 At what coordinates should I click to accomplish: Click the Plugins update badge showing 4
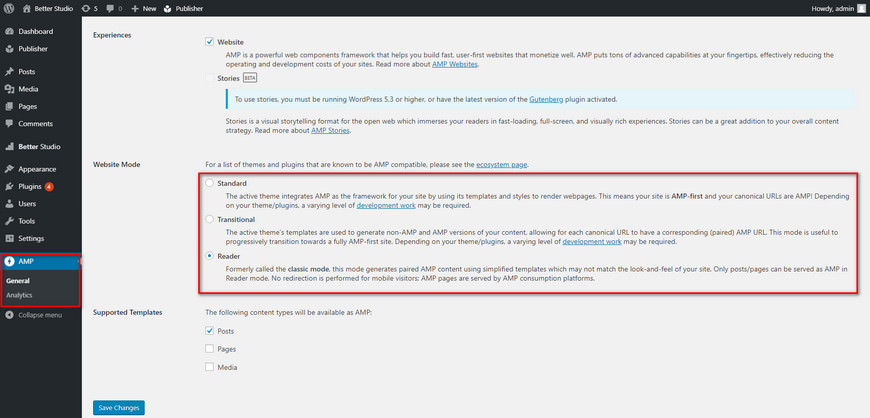pos(49,187)
